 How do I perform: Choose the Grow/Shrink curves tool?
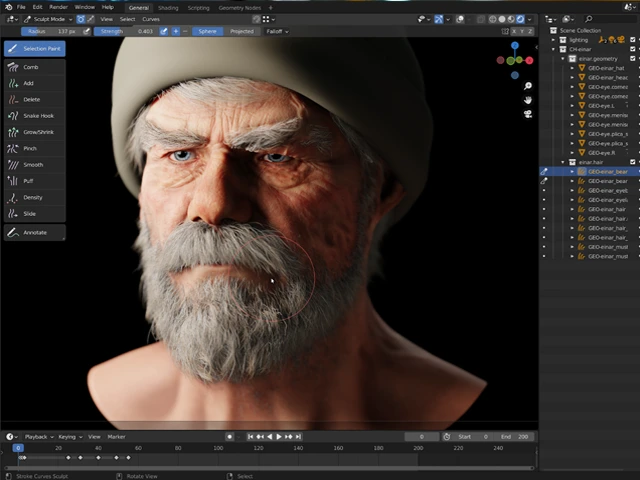point(36,132)
